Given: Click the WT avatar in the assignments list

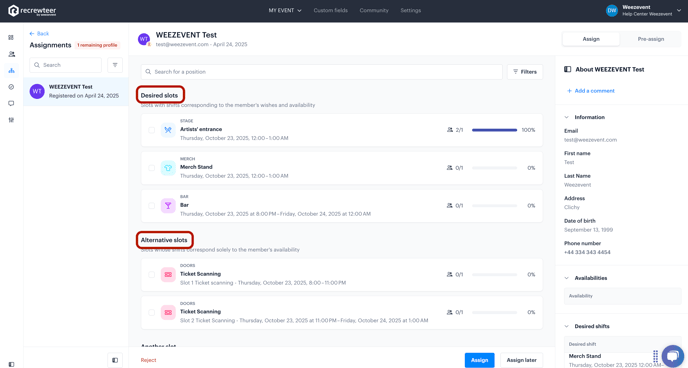Looking at the screenshot, I should pos(37,91).
